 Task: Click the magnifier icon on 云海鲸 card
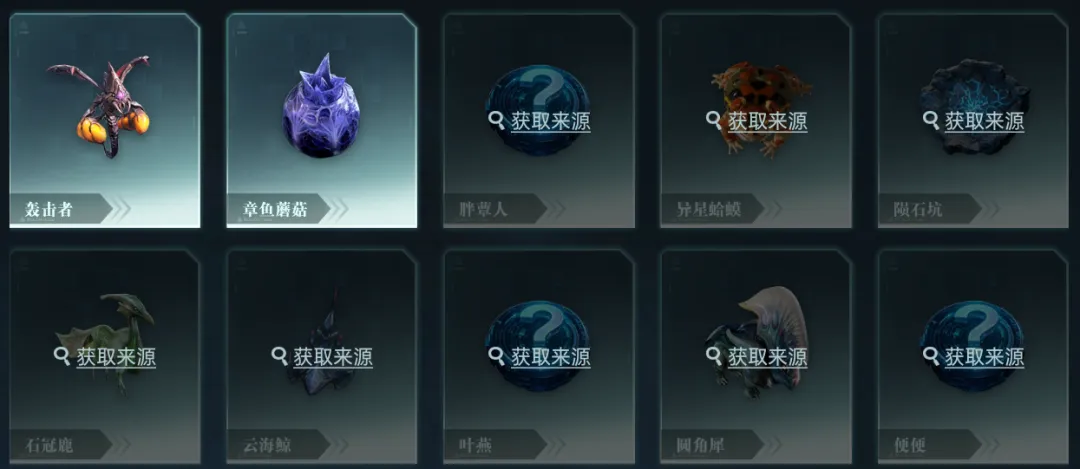279,356
